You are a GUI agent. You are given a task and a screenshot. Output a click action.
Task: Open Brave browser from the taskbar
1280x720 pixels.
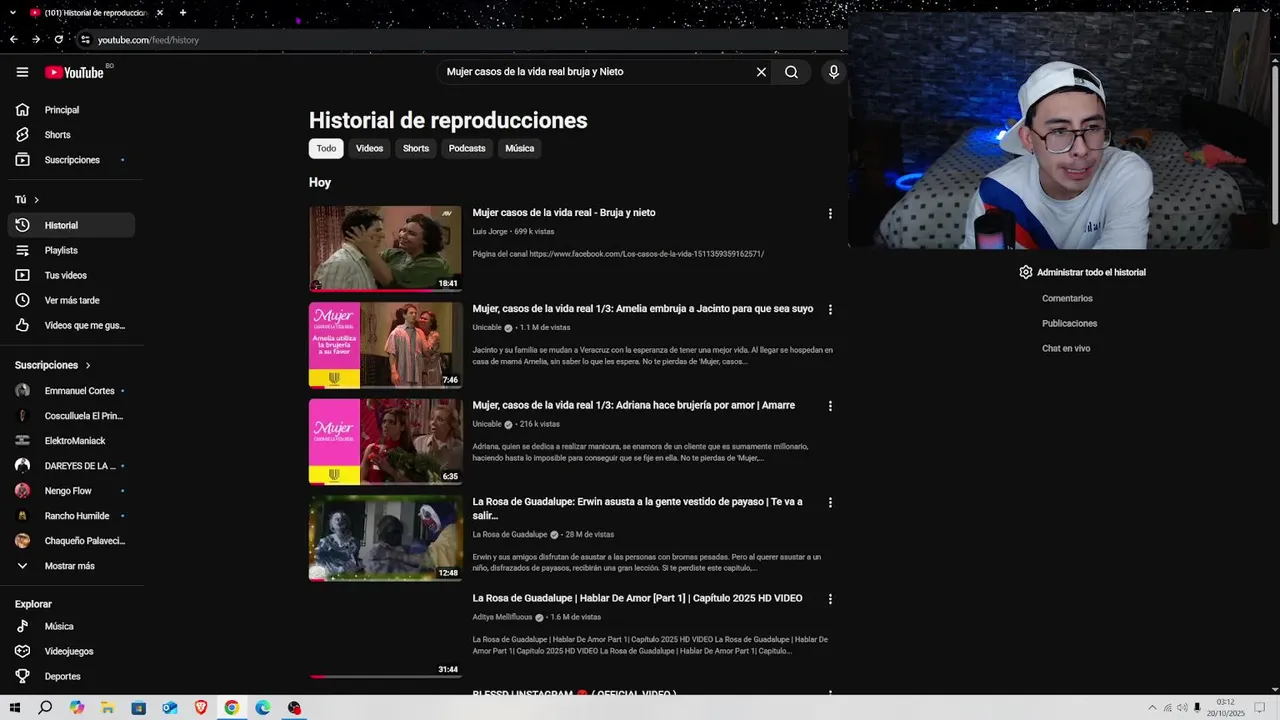point(201,708)
